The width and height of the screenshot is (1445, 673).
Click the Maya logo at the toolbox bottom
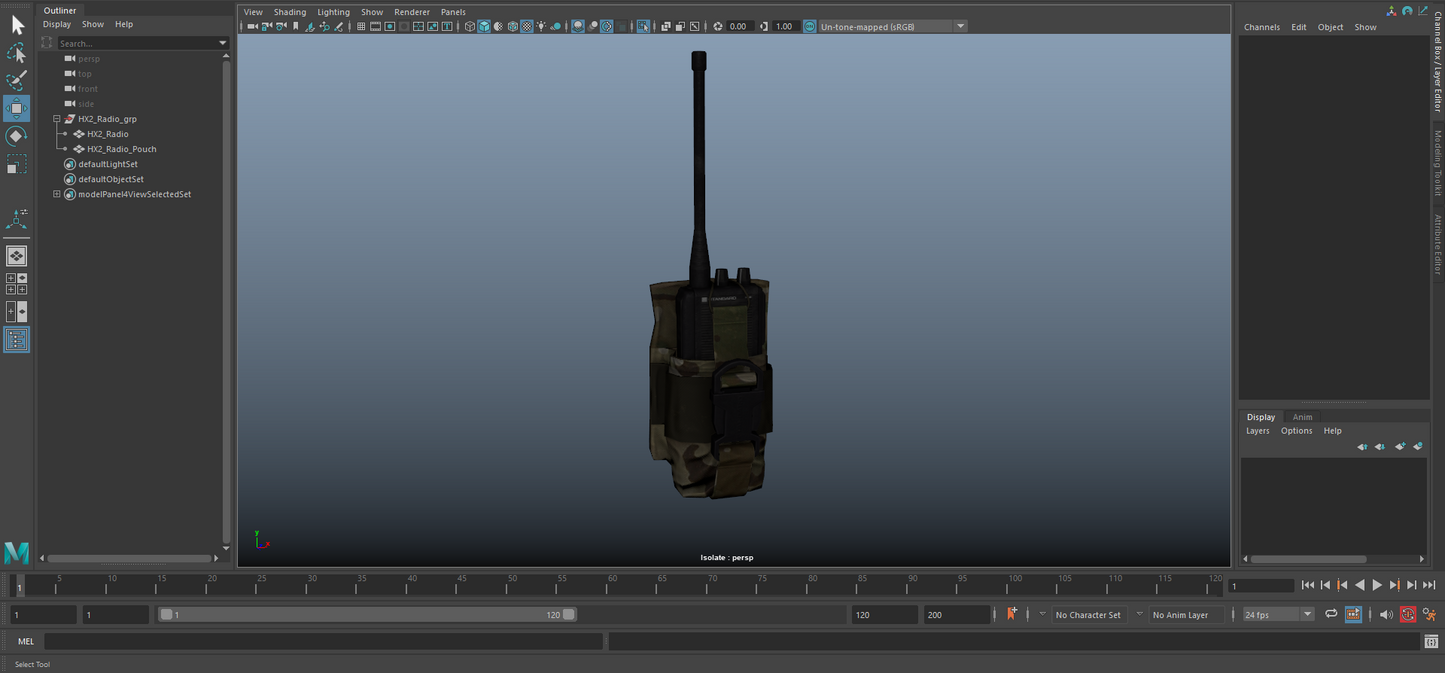16,552
